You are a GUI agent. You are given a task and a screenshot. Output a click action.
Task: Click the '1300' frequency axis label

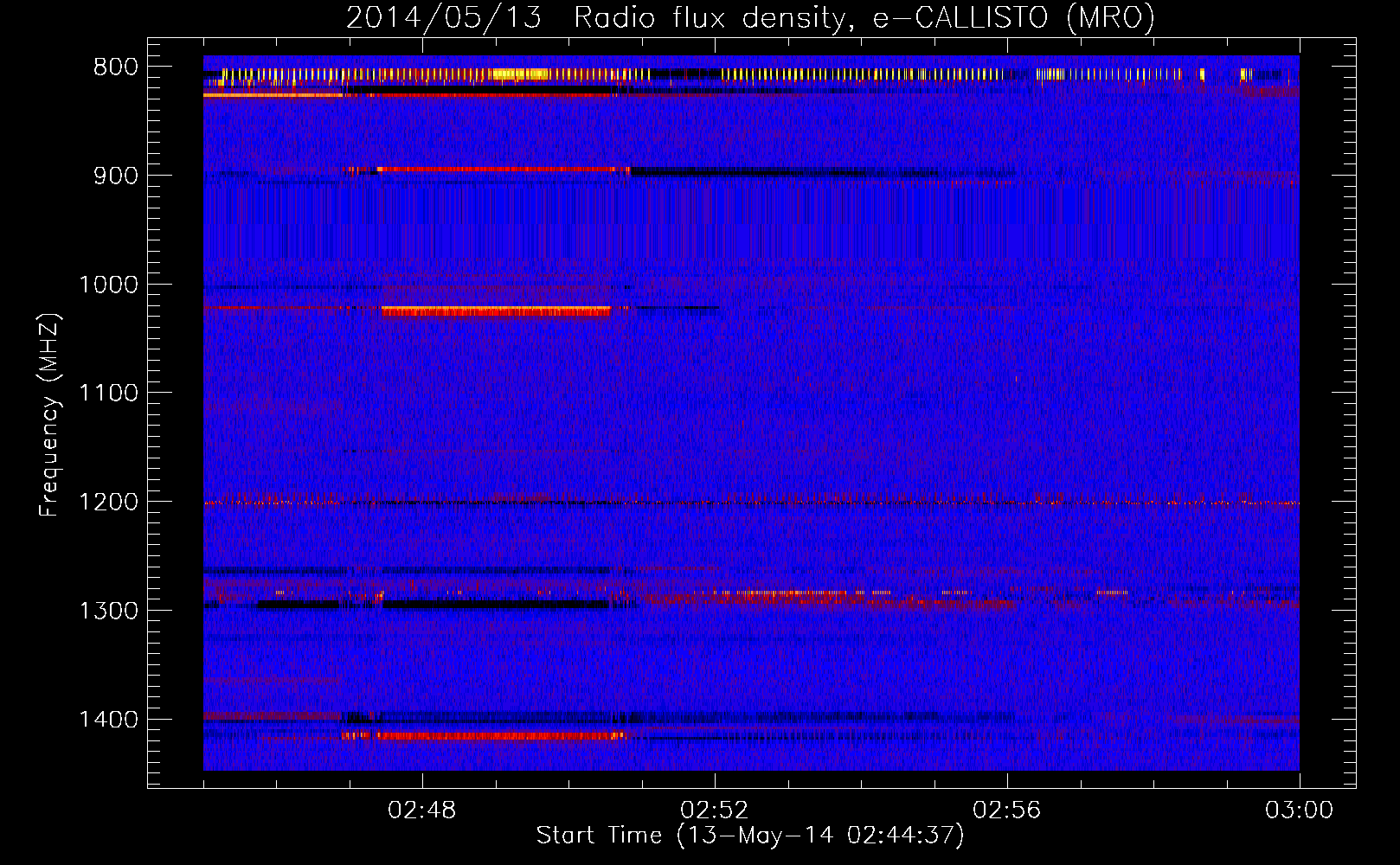tap(109, 611)
